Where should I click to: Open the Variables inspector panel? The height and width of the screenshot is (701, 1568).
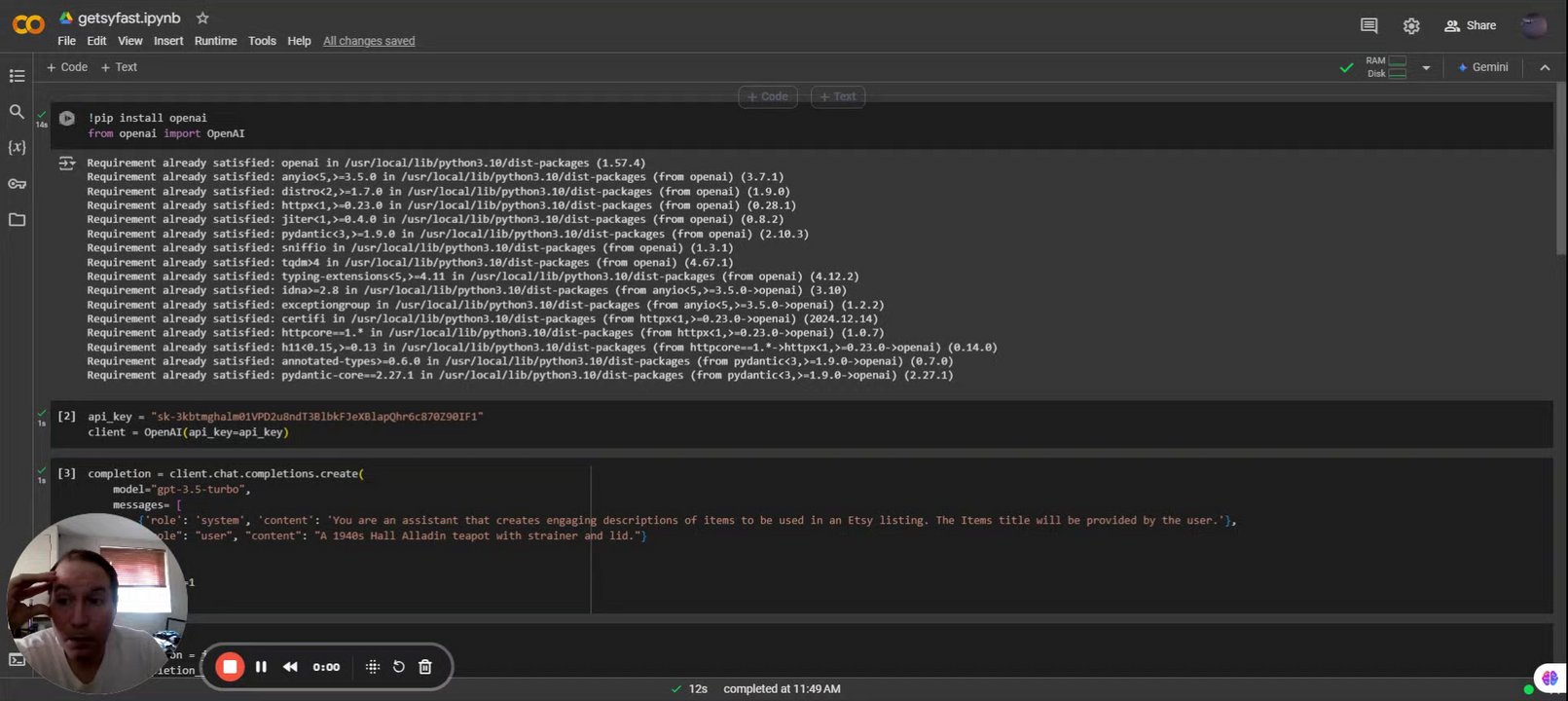point(17,148)
